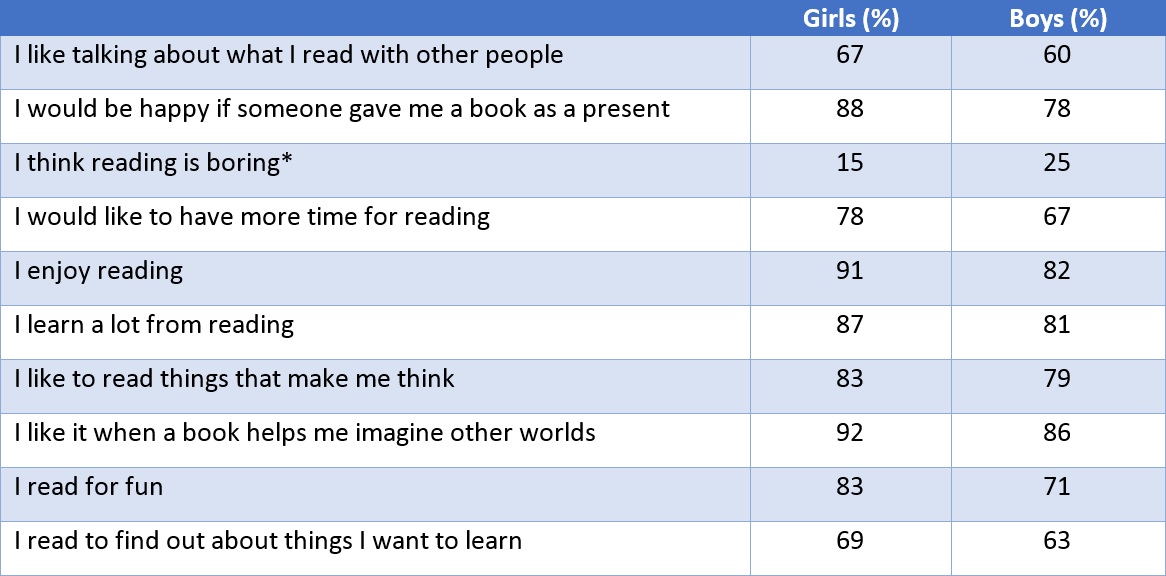
Task: Select the Boys value 60 cell
Action: point(1058,62)
